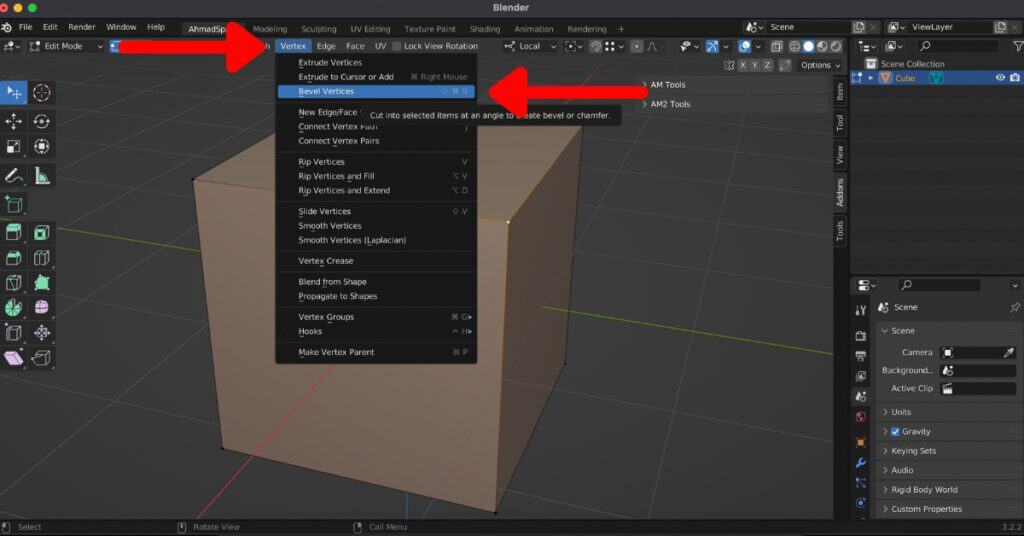Activate the Measure tool
The height and width of the screenshot is (536, 1024).
pyautogui.click(x=42, y=176)
